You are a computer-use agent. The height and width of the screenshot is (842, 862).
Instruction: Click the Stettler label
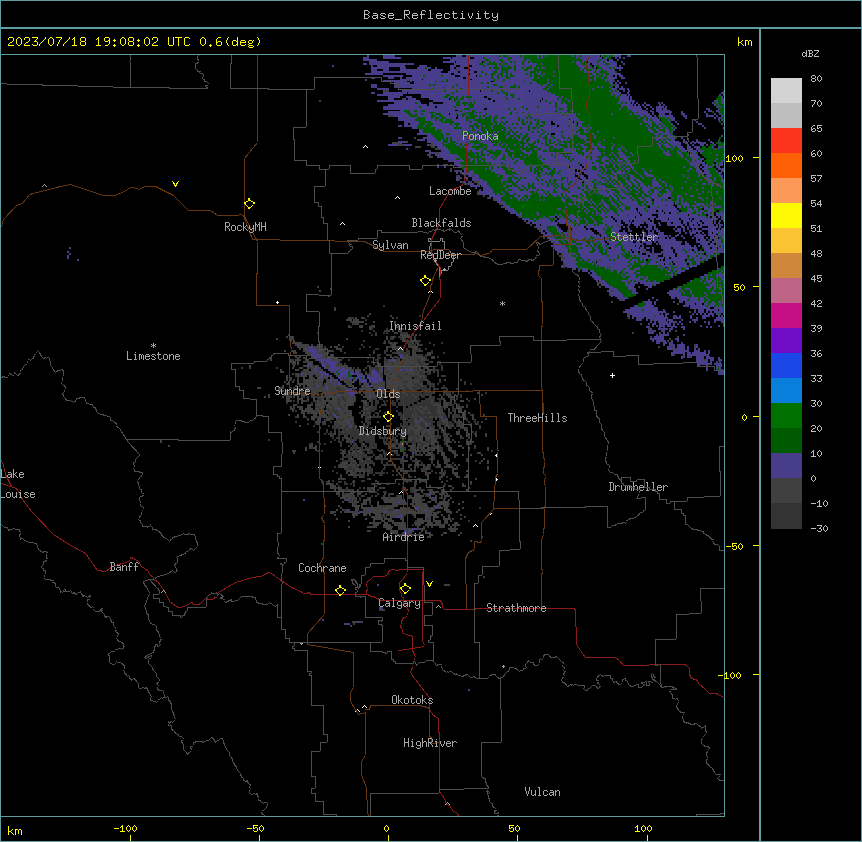tap(634, 237)
